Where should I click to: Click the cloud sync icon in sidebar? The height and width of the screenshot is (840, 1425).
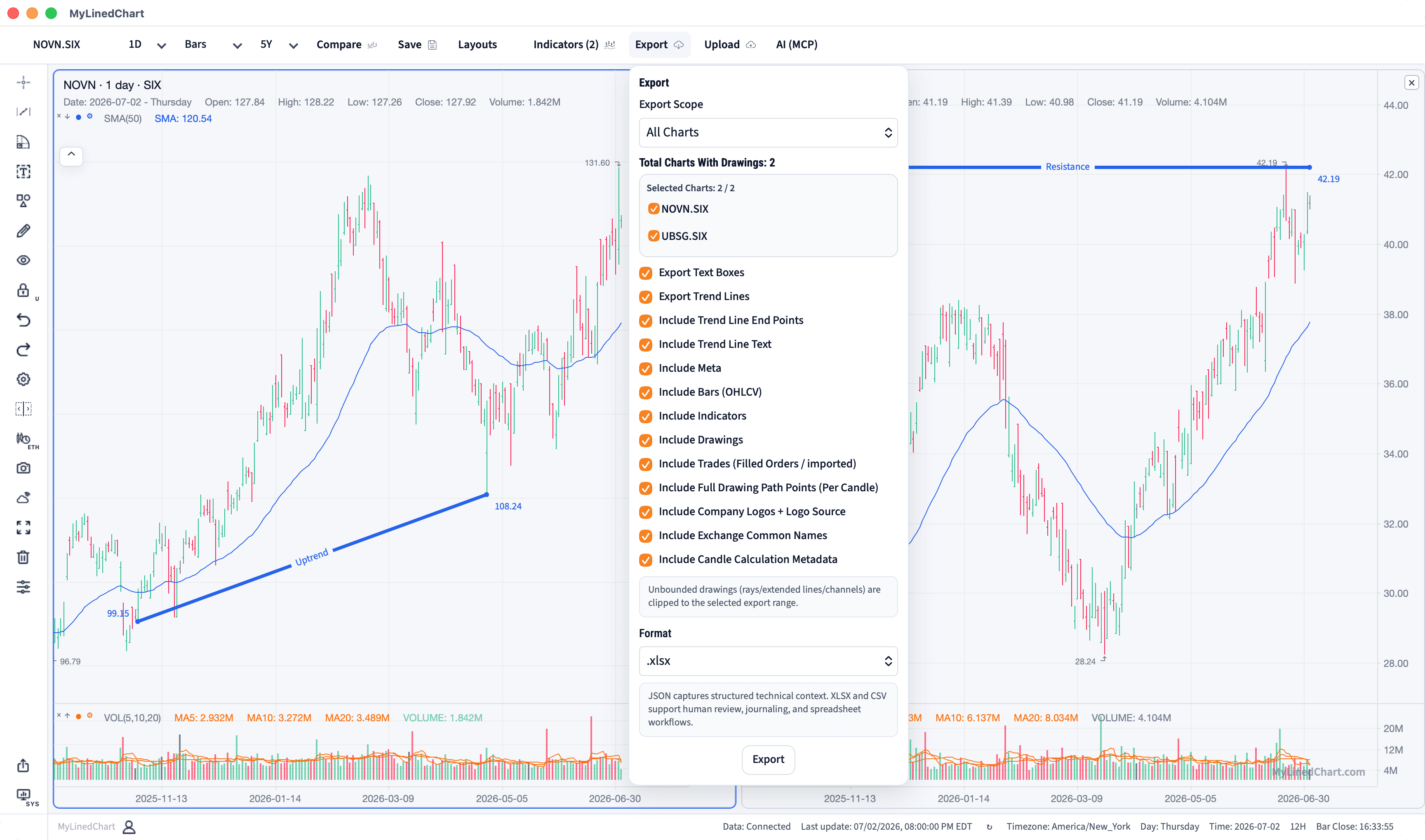(23, 498)
